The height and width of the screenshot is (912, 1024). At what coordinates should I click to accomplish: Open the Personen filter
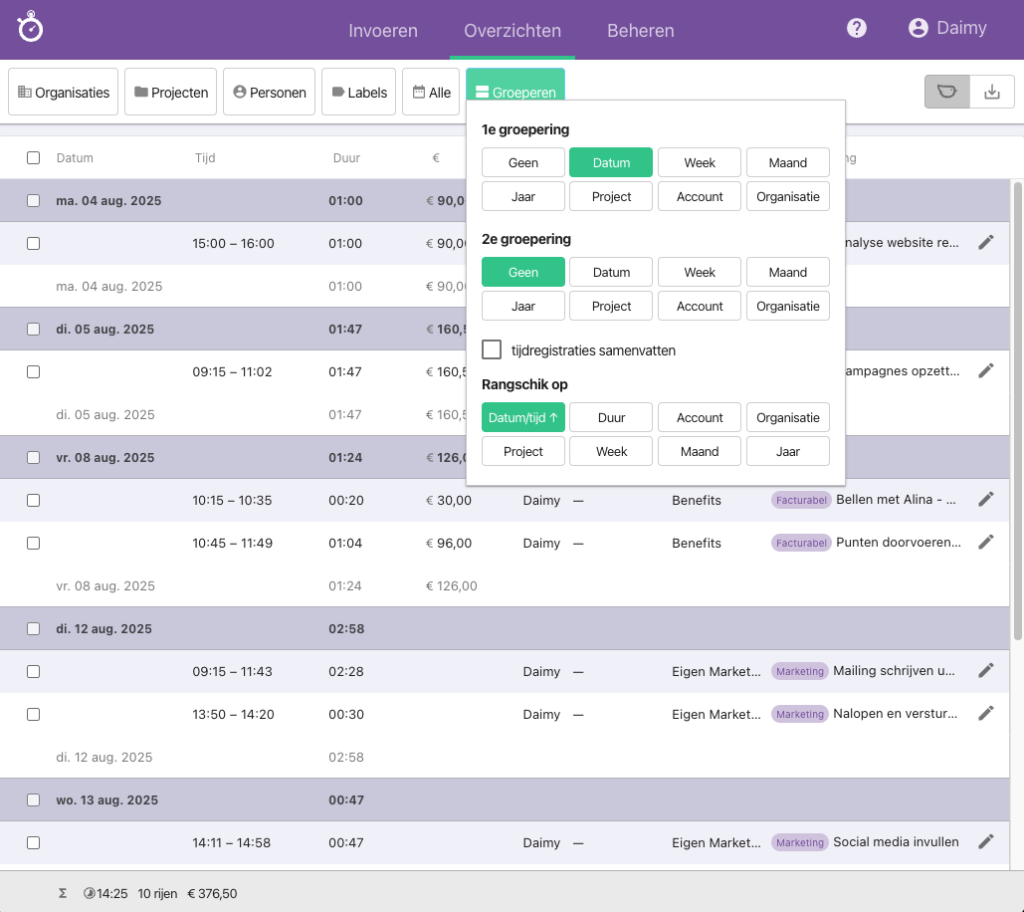pyautogui.click(x=268, y=91)
